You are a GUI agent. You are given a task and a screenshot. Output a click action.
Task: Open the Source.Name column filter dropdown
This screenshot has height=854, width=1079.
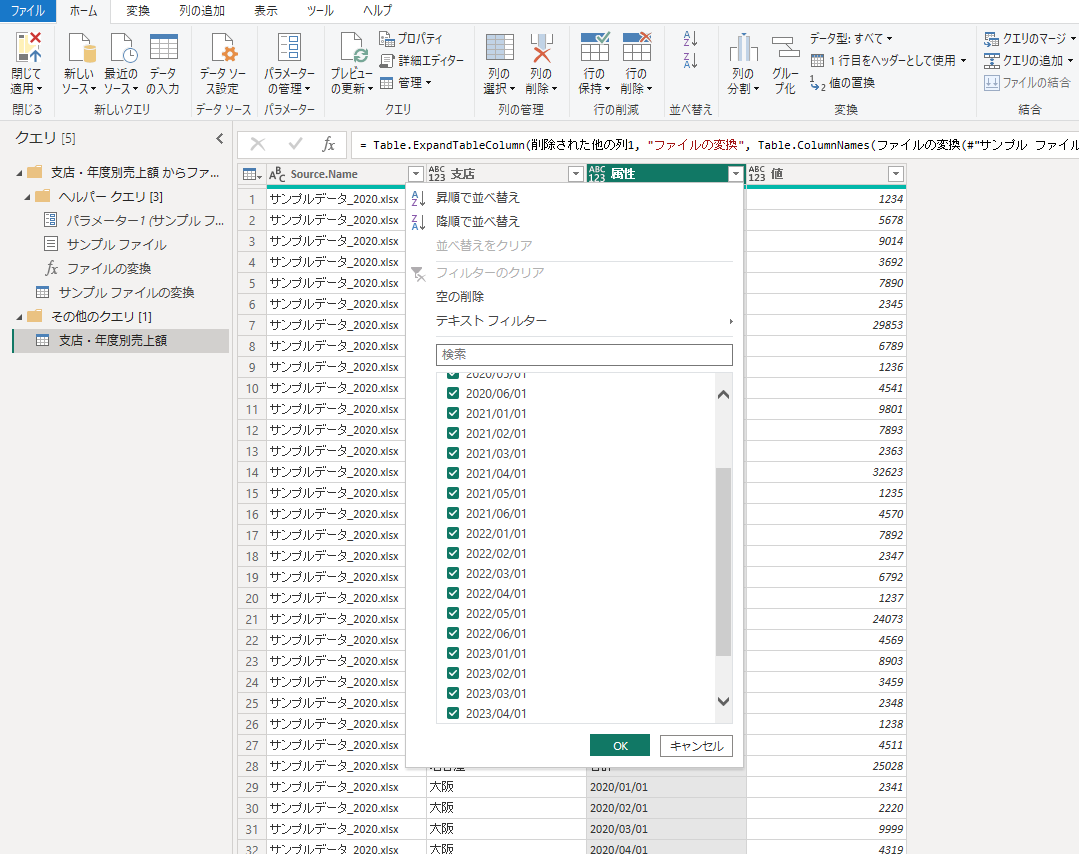tap(416, 174)
